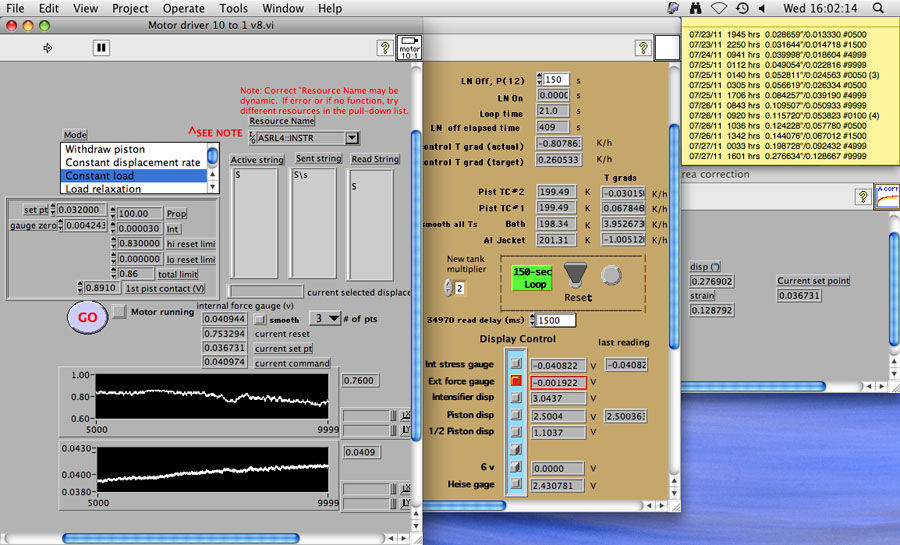
Task: Toggle Int stress gauge display button
Action: (x=516, y=365)
